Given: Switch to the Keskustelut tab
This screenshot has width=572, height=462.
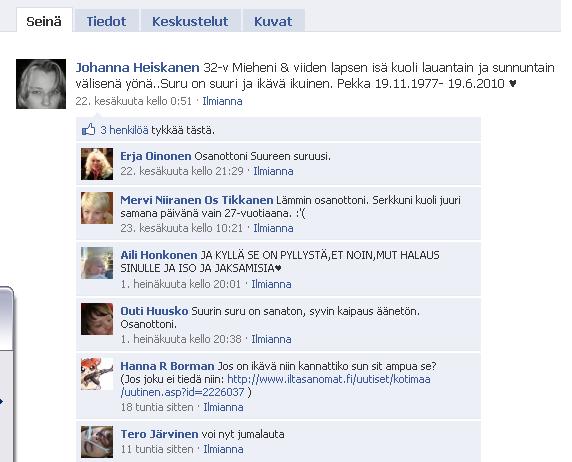Looking at the screenshot, I should point(190,21).
